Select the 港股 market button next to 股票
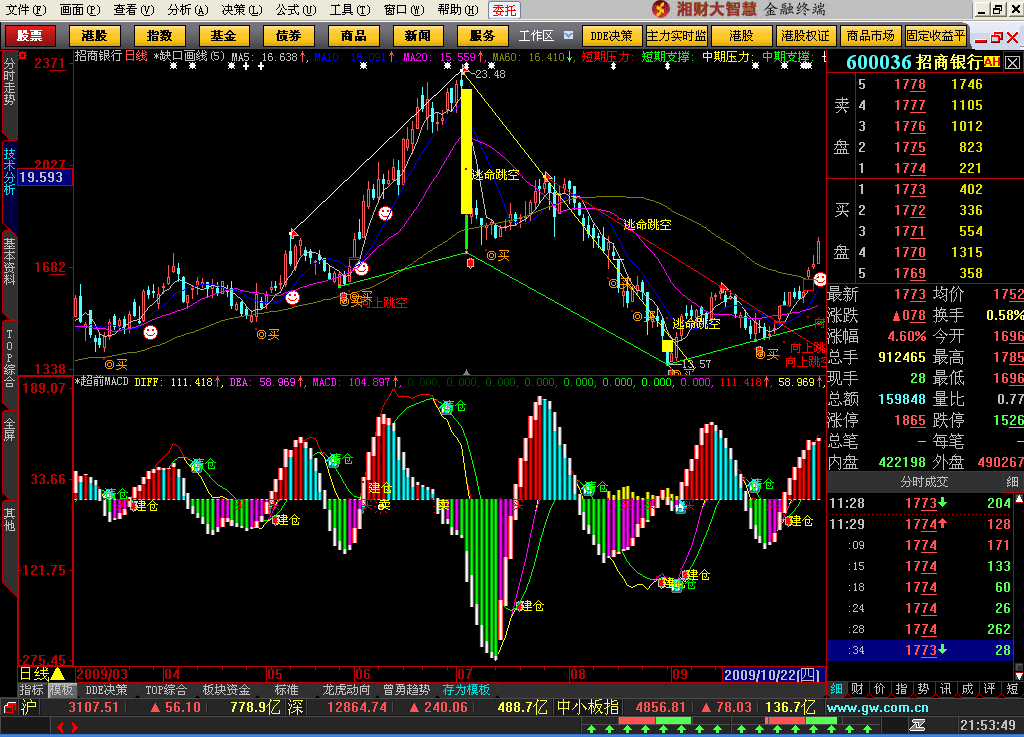This screenshot has height=737, width=1024. click(x=94, y=35)
